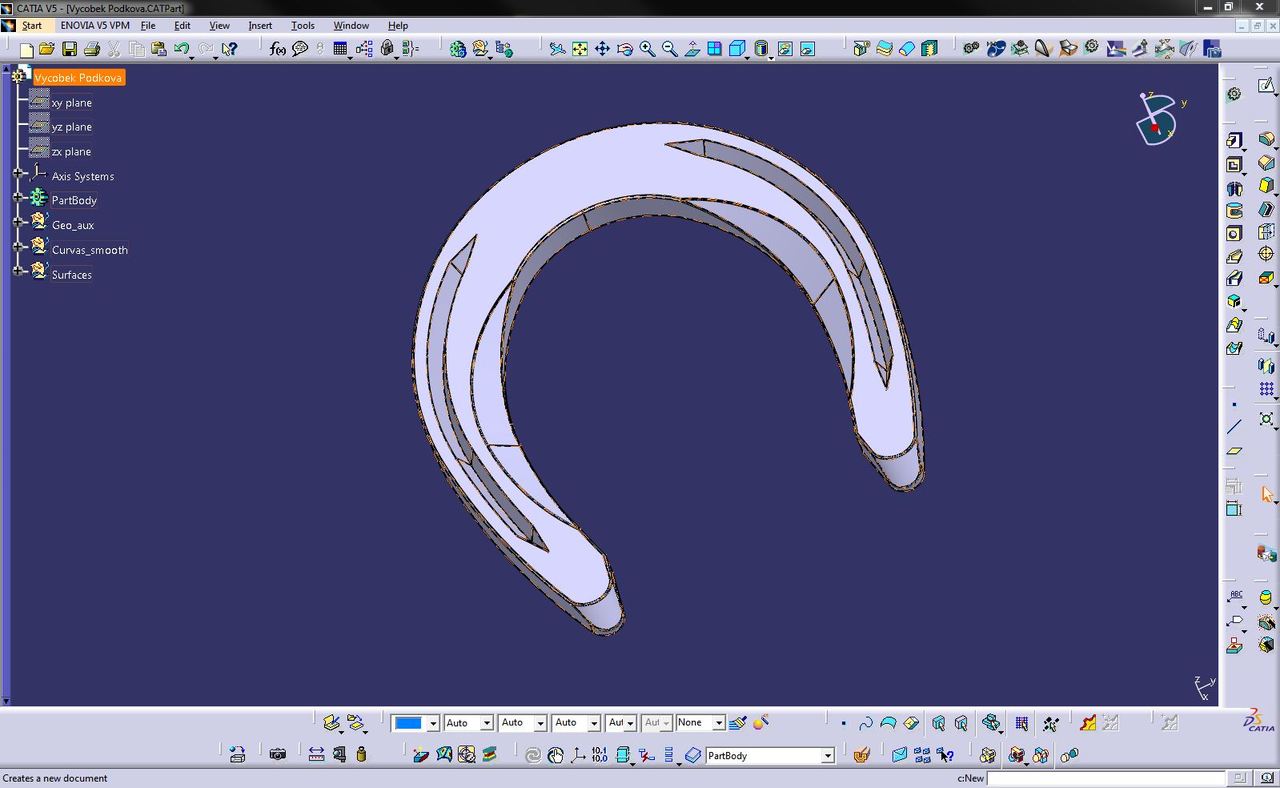
Task: Change shading mode with cylinder icon
Action: pos(762,49)
